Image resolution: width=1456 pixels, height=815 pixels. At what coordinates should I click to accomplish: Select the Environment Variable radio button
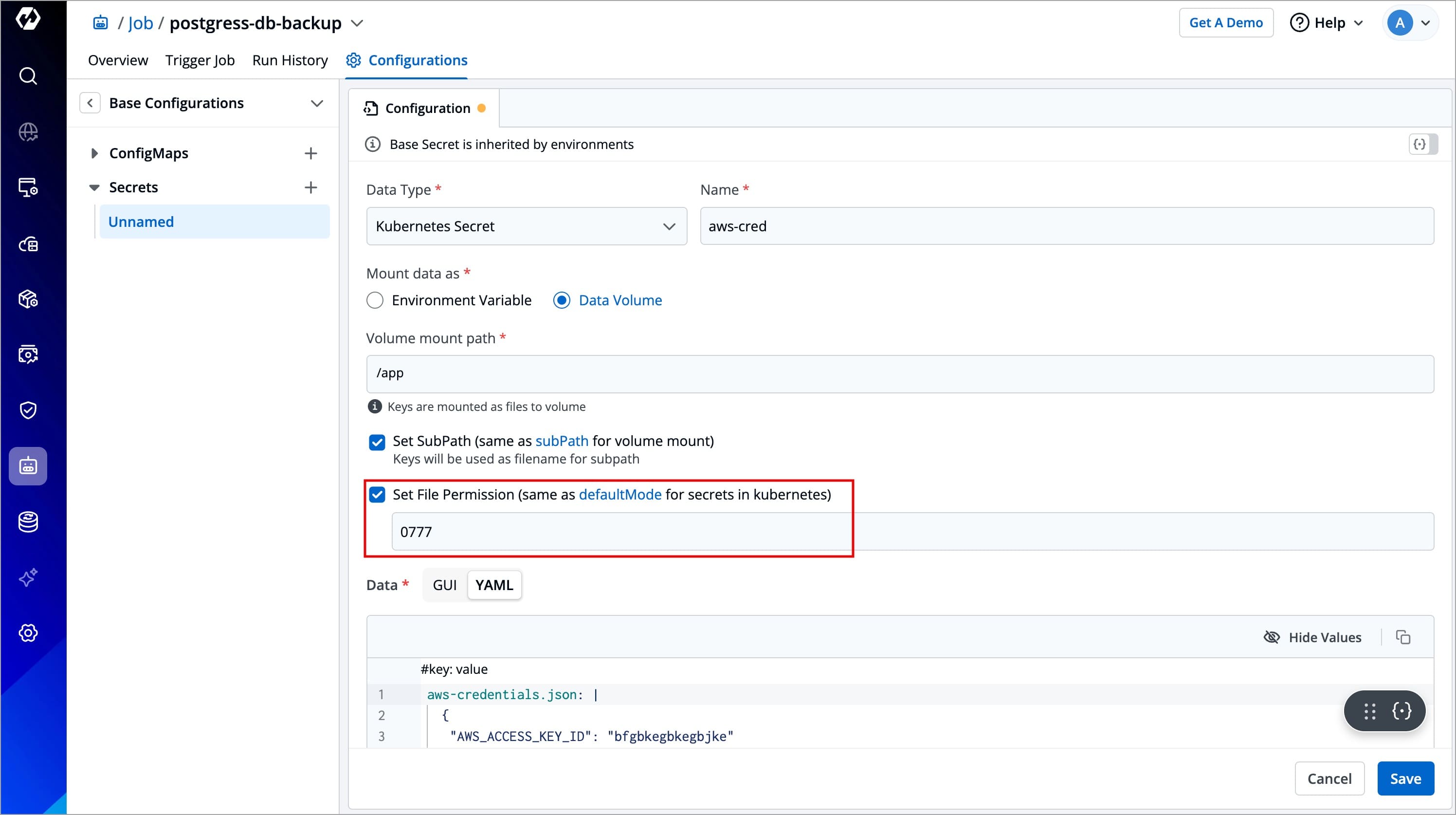(375, 300)
